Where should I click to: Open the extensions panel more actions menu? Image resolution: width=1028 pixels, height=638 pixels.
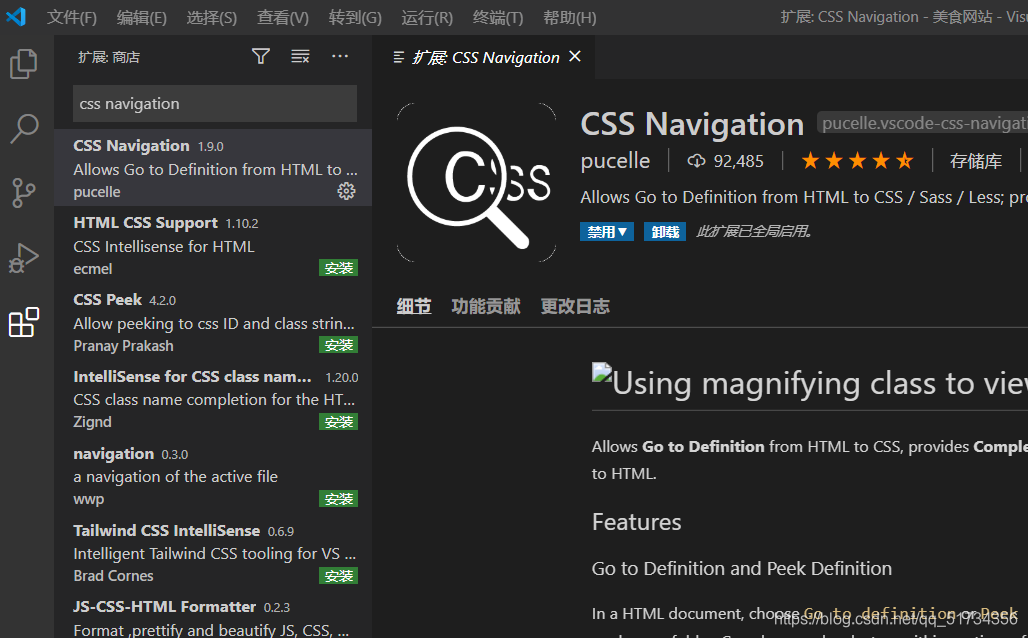pyautogui.click(x=340, y=56)
